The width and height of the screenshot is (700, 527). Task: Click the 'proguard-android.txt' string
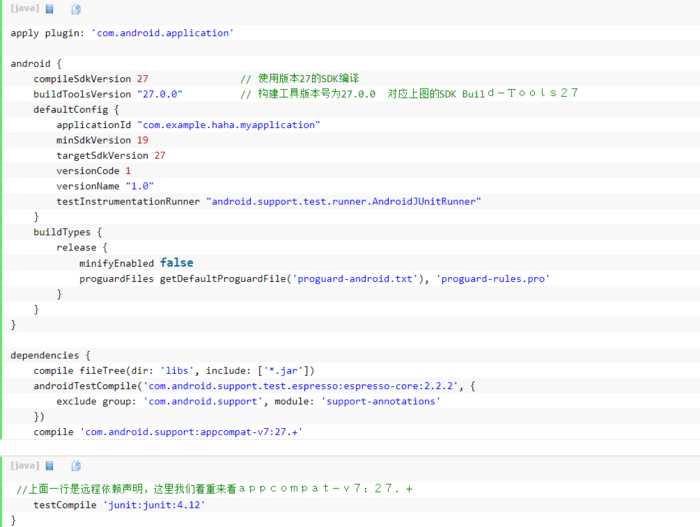click(x=355, y=279)
